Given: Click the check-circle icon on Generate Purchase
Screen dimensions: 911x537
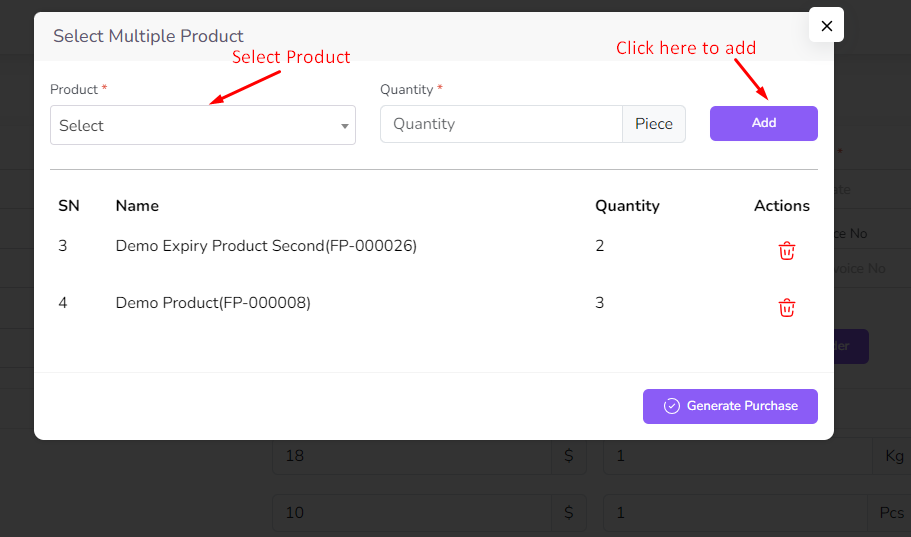Looking at the screenshot, I should [x=672, y=406].
